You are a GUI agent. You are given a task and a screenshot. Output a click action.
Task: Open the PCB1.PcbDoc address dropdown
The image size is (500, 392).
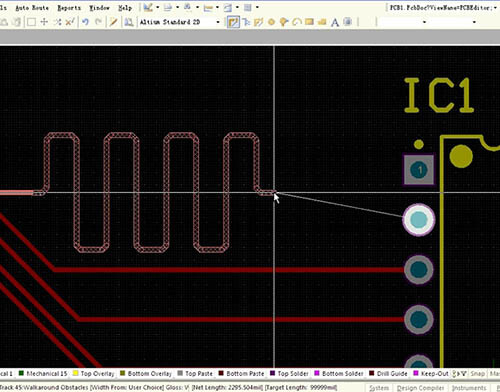496,7
